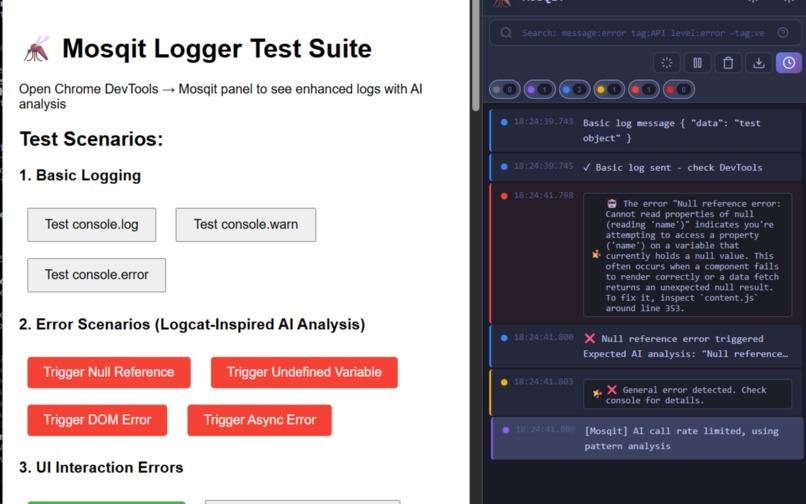Viewport: 806px width, 504px height.
Task: Click the 18:24:39.745 timestamp
Action: 543,166
